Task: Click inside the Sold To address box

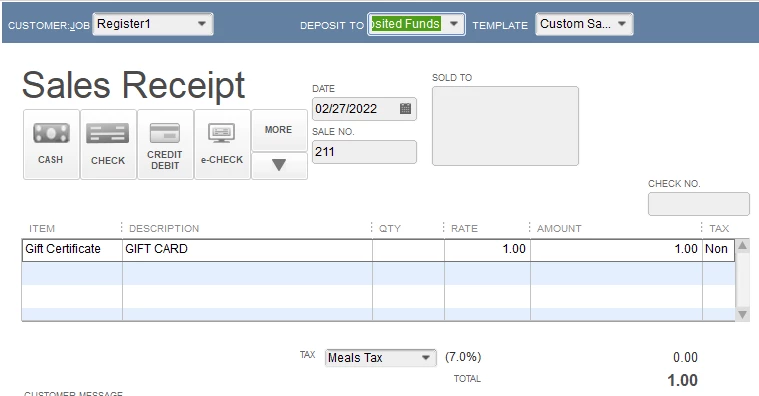Action: click(x=505, y=126)
